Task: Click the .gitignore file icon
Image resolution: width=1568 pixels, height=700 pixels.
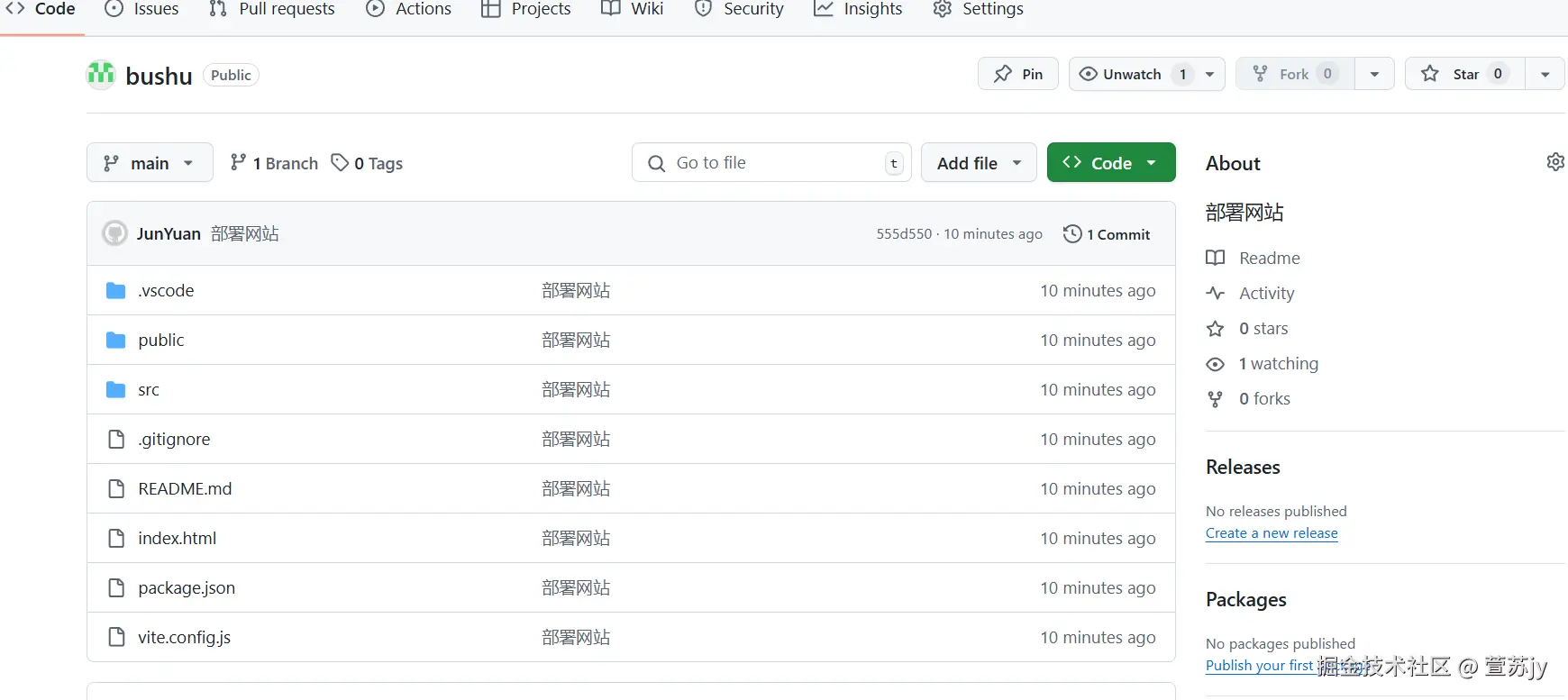Action: (x=115, y=439)
